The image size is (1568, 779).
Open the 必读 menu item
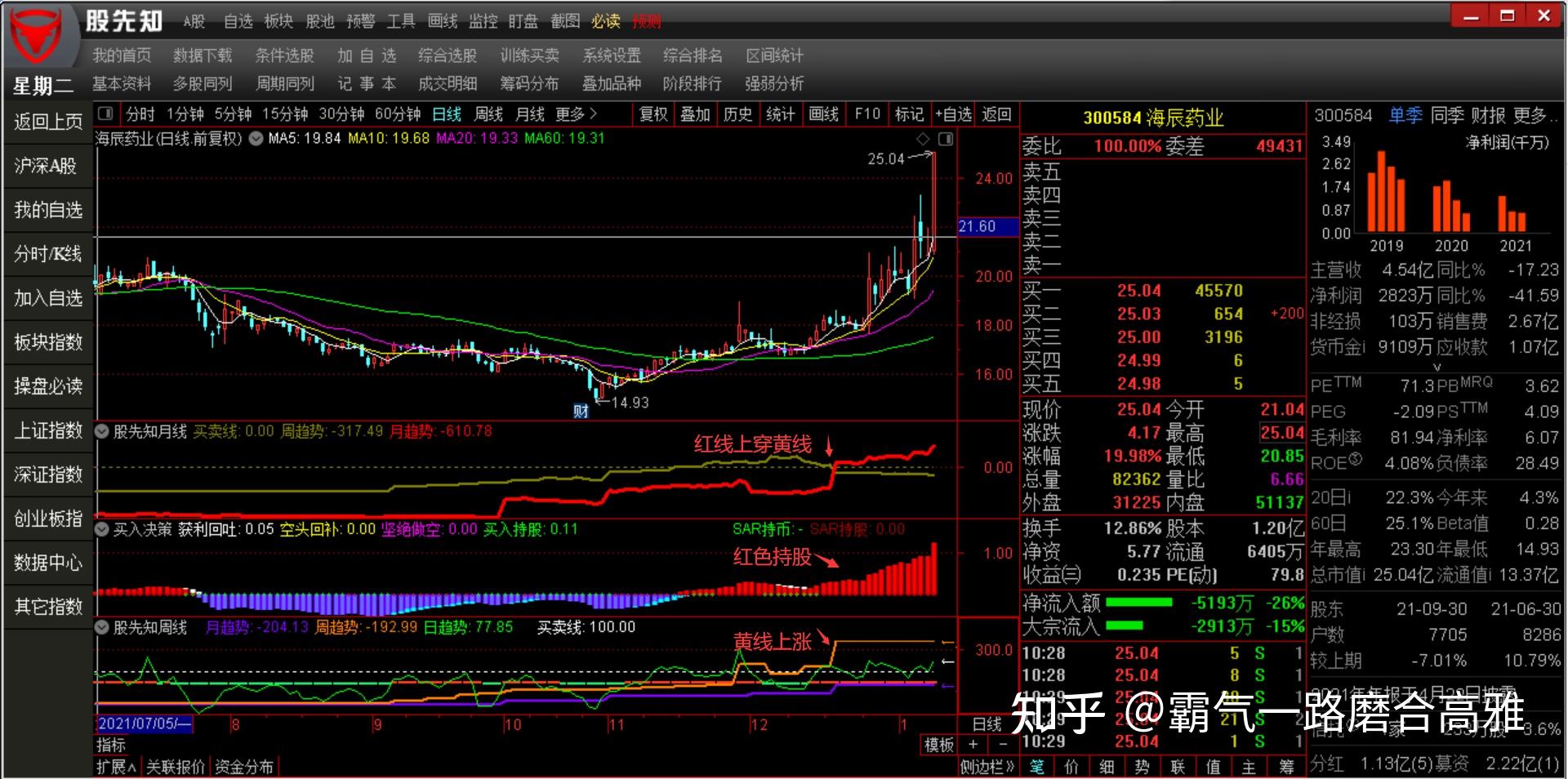pyautogui.click(x=605, y=22)
